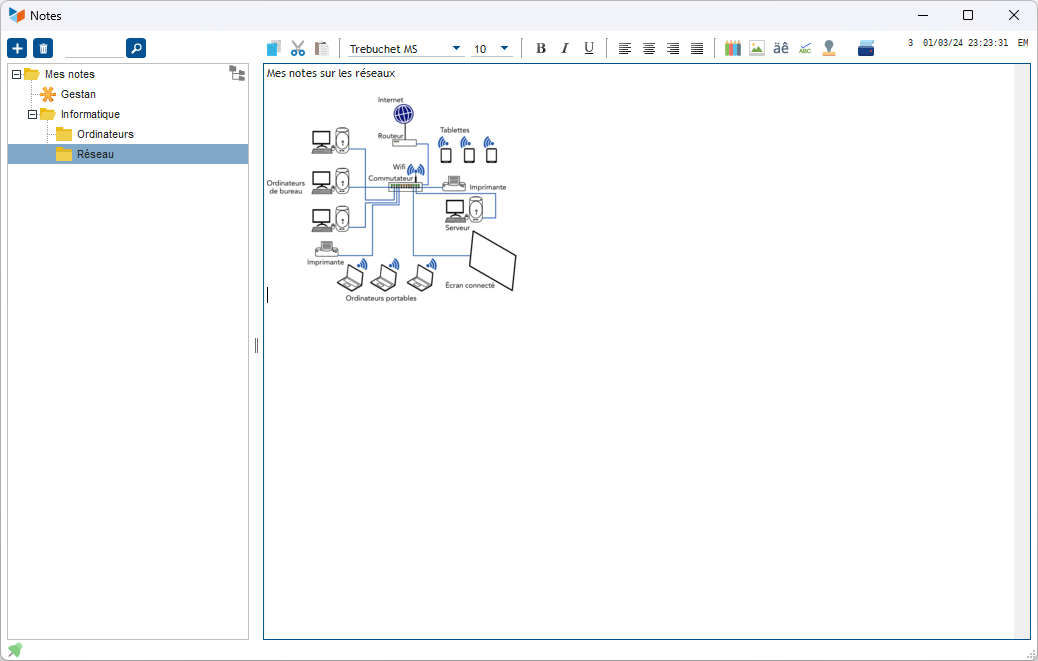Collapse the Informatique folder node
The height and width of the screenshot is (661, 1038).
[x=32, y=114]
